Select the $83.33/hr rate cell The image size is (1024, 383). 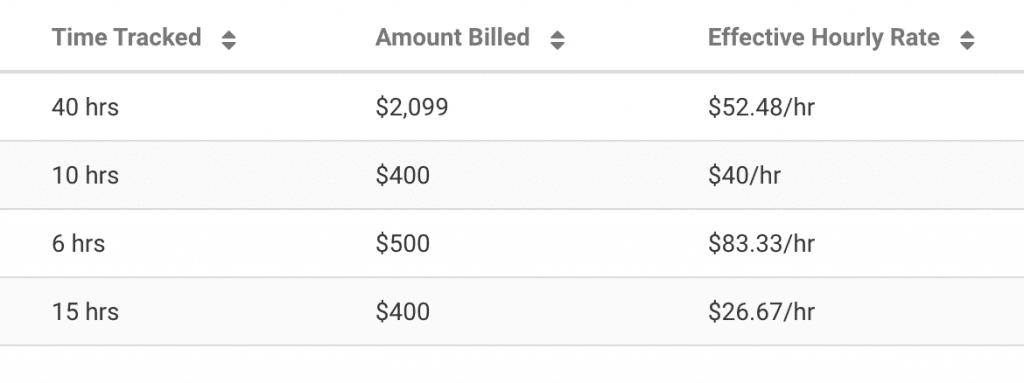click(x=761, y=244)
